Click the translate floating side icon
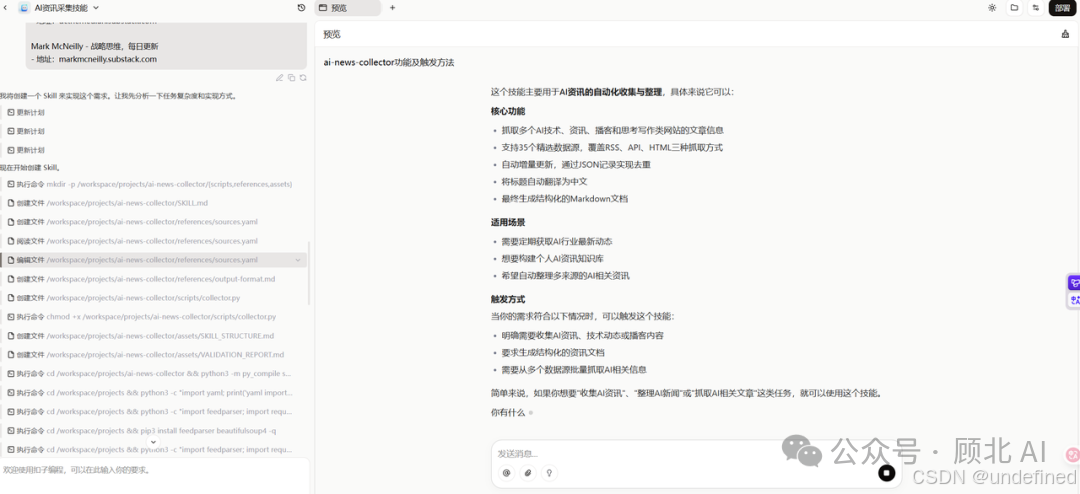The height and width of the screenshot is (494, 1080). pyautogui.click(x=1074, y=300)
